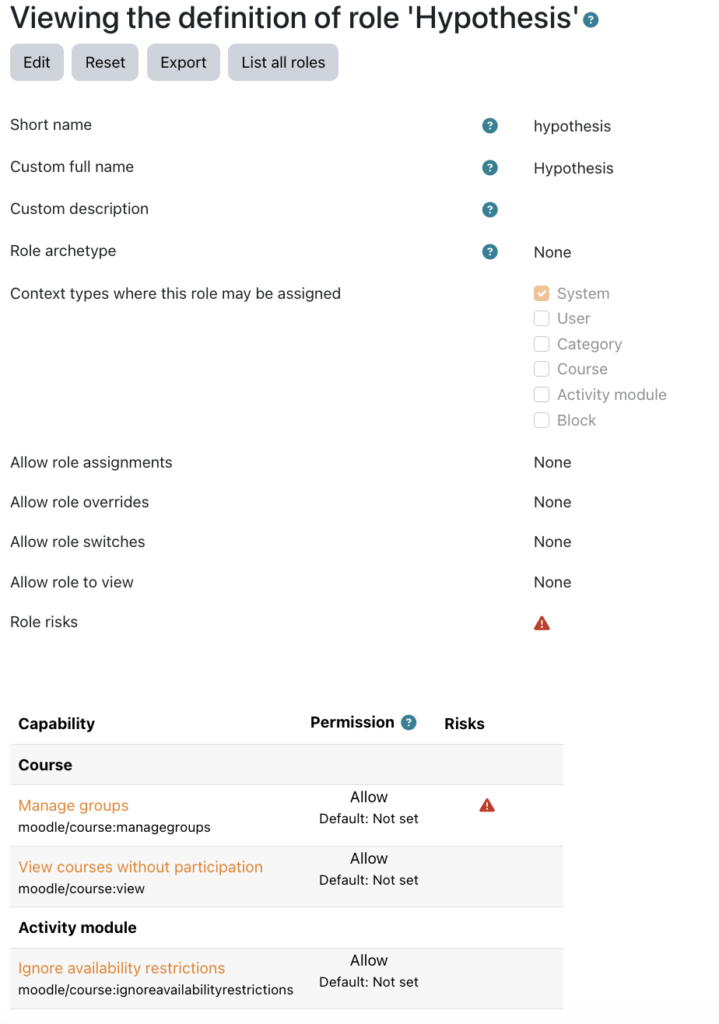
Task: Open 'Ignore availability restrictions' capability
Action: click(x=121, y=968)
